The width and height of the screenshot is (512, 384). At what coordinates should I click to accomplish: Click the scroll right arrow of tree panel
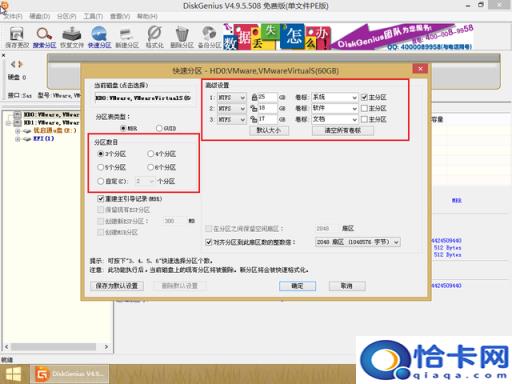coord(106,347)
